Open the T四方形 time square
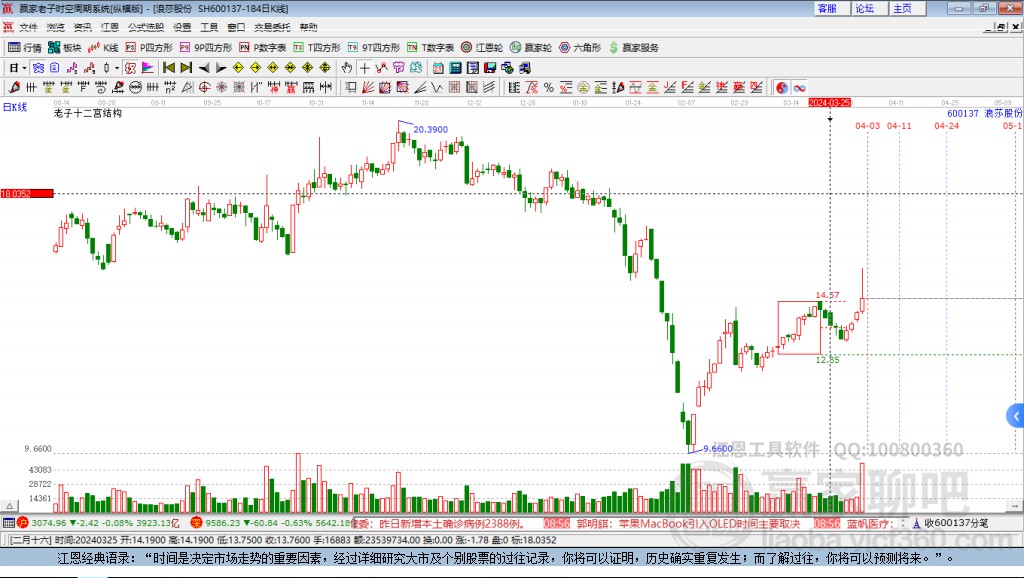The image size is (1024, 578). (317, 48)
